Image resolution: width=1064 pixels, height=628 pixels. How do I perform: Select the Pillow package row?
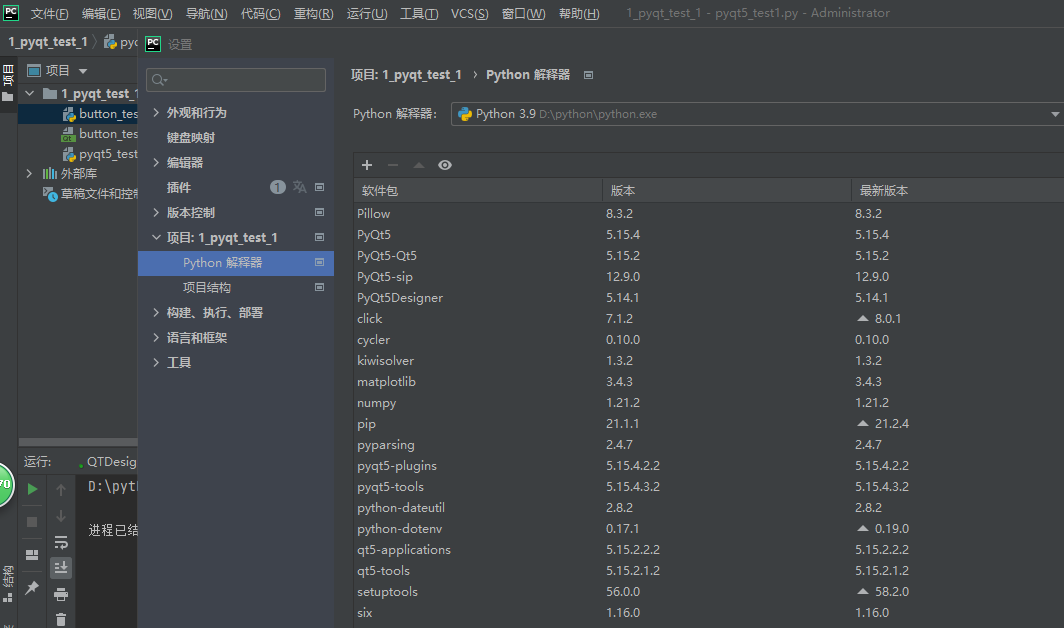click(708, 214)
